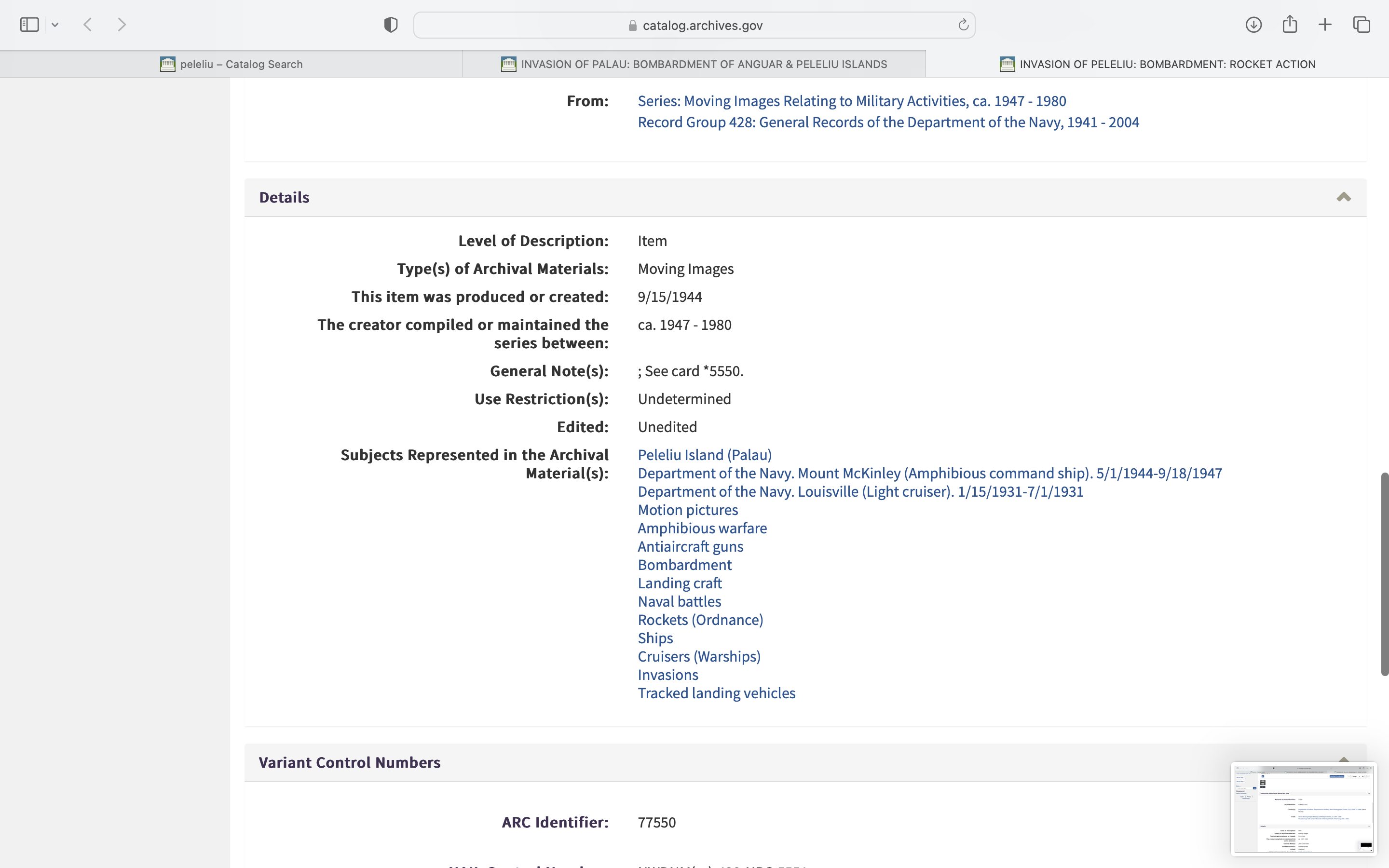The image size is (1389, 868).
Task: Click the vertical page scrollbar thumb
Action: coord(1384,574)
